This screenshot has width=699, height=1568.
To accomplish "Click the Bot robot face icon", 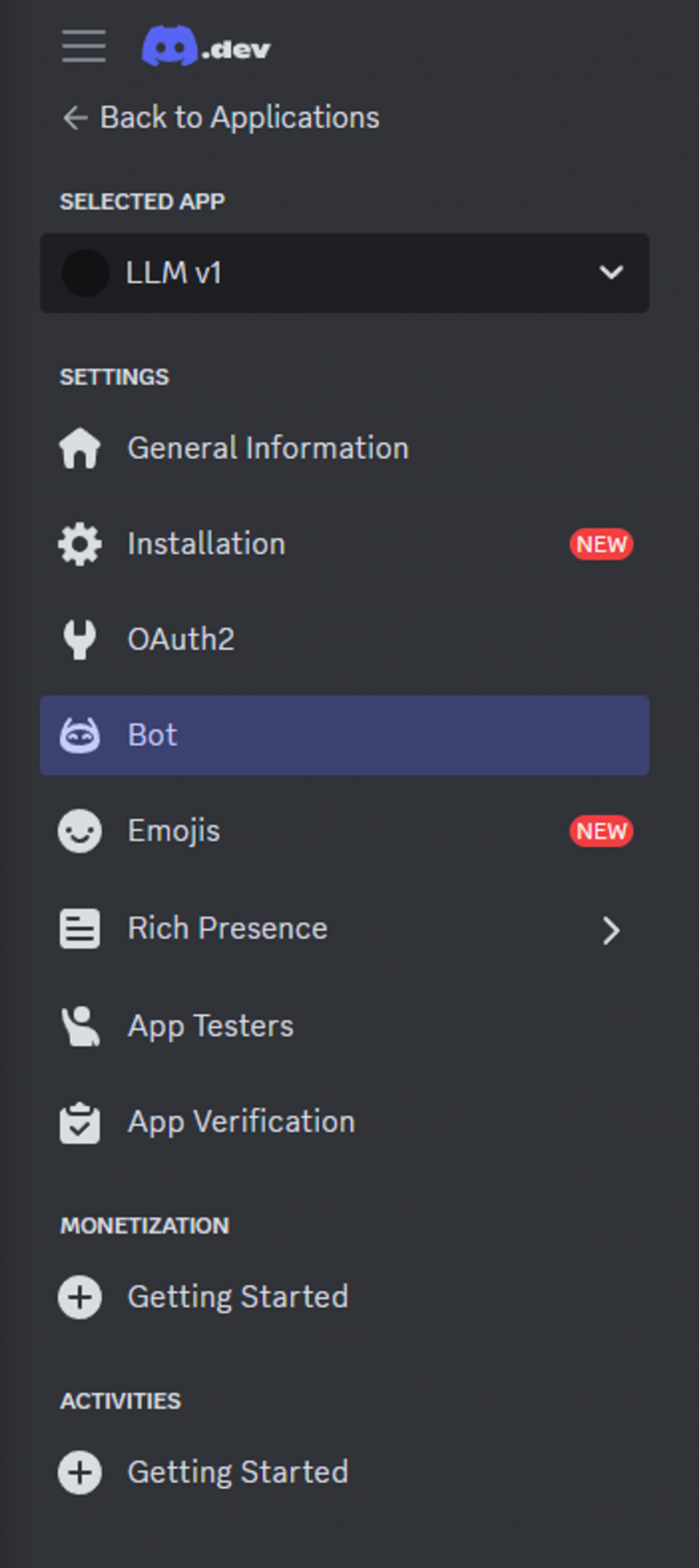I will click(80, 736).
